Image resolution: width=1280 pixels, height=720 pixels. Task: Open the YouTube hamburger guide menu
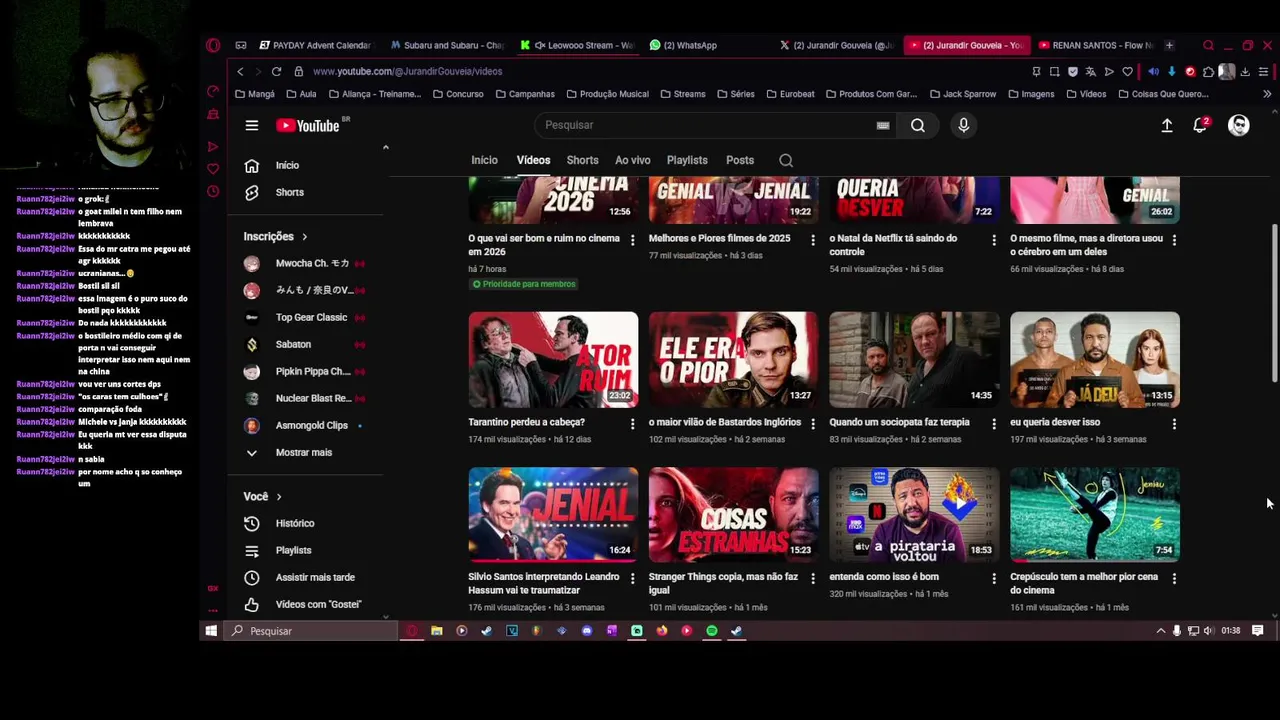pyautogui.click(x=252, y=125)
